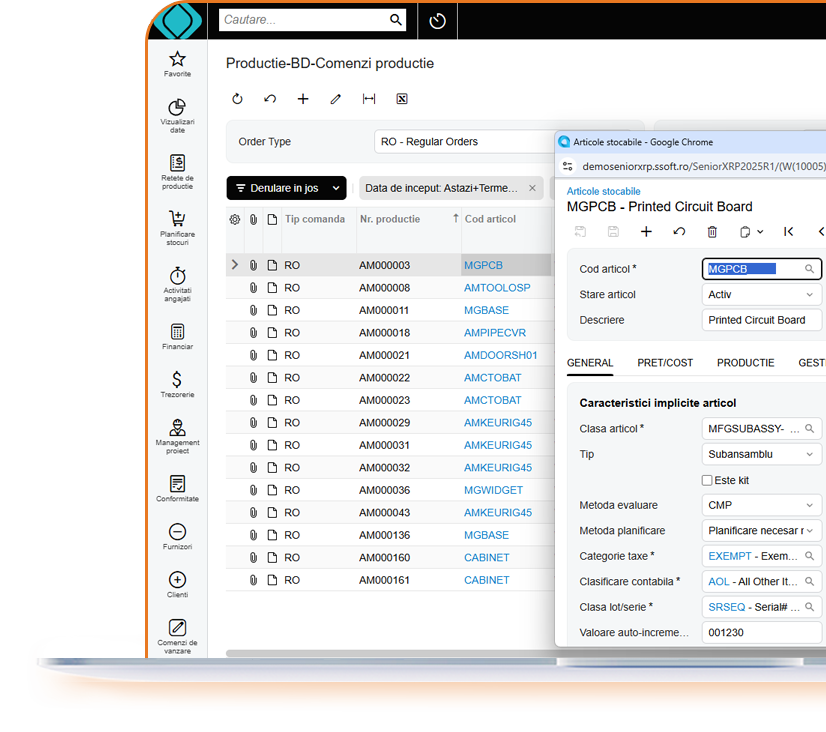
Task: Select the pencil edit icon in the toolbar
Action: tap(335, 98)
